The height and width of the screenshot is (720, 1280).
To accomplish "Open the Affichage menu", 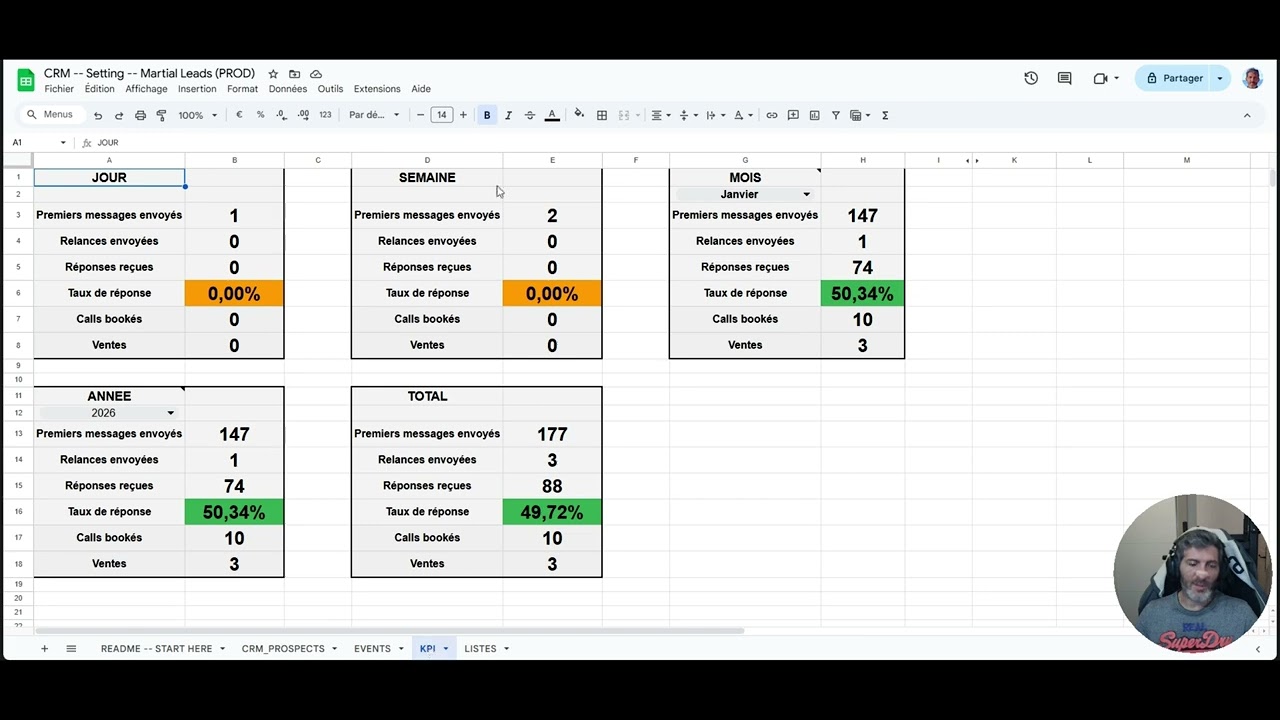I will coord(146,89).
